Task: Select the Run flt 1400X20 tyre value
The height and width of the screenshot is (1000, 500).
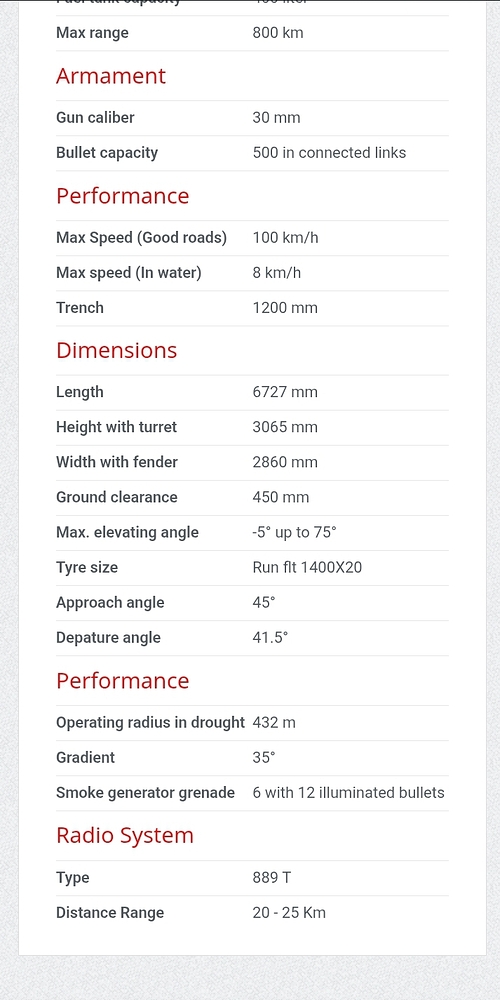Action: tap(307, 567)
